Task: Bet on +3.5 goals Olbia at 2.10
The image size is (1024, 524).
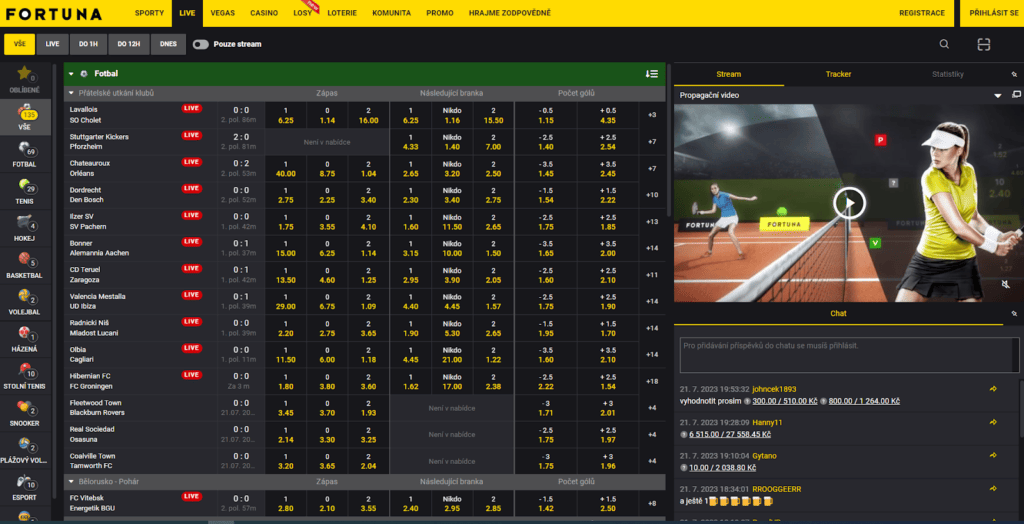Action: pyautogui.click(x=607, y=355)
